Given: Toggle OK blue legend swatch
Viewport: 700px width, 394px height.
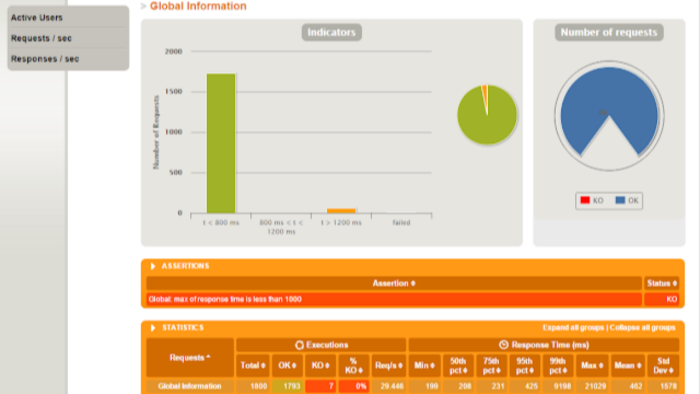Looking at the screenshot, I should coord(620,200).
